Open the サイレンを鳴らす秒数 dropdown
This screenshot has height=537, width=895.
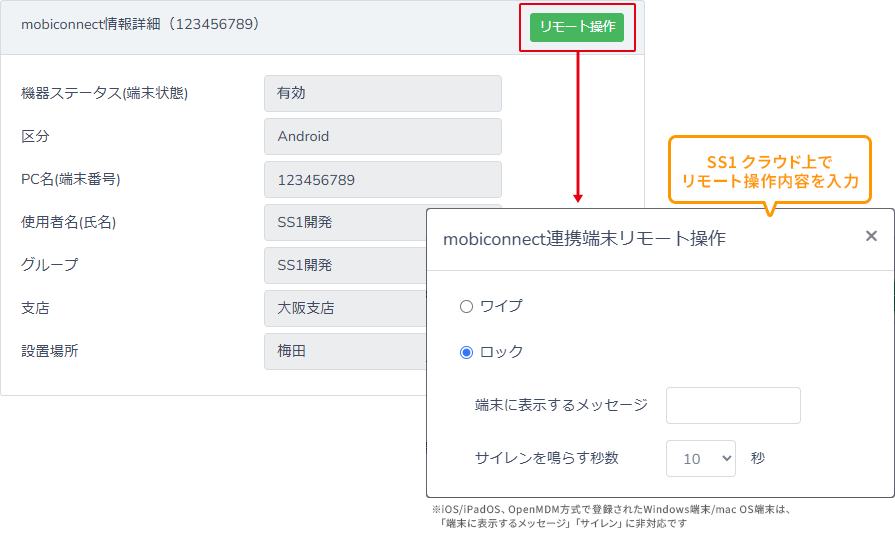700,458
